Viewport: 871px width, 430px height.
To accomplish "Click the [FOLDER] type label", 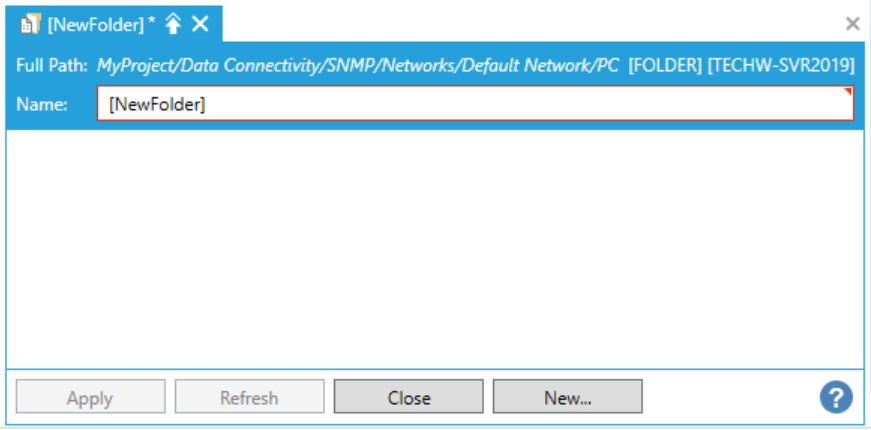I will click(664, 66).
